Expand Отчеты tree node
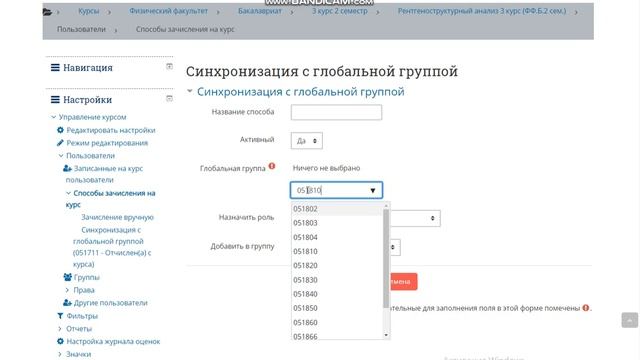The height and width of the screenshot is (360, 640). pos(60,329)
